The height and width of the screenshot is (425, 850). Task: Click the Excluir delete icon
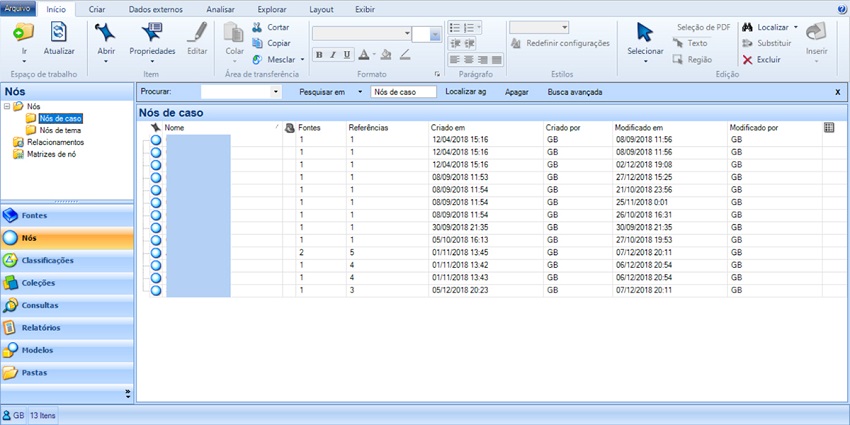748,59
